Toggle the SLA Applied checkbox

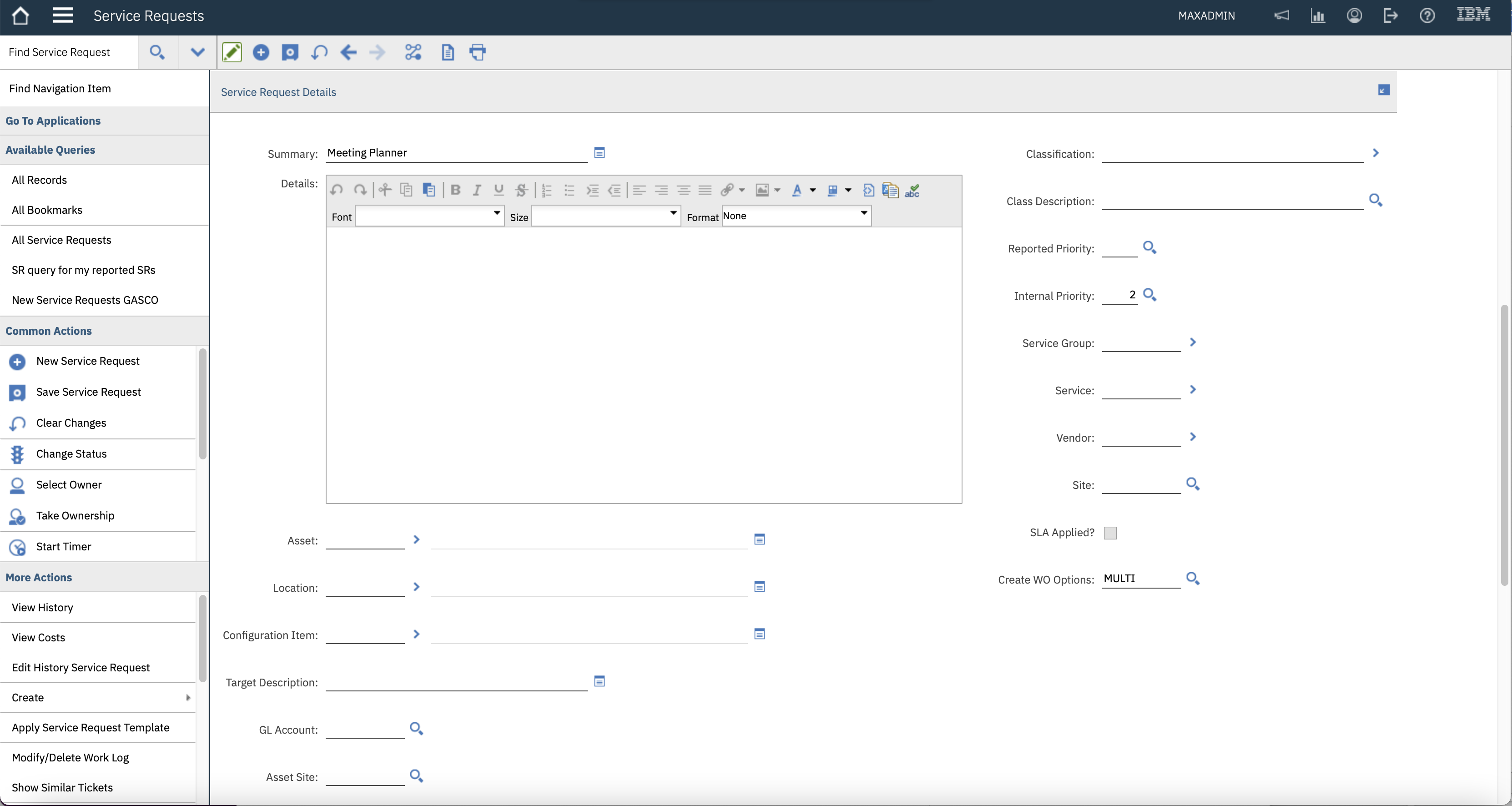coord(1110,533)
